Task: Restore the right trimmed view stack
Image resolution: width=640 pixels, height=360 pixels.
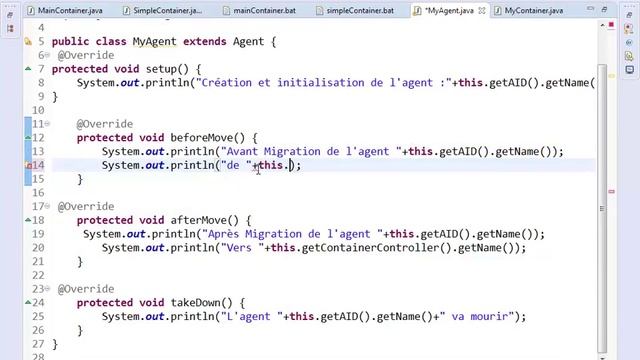Action: coord(629,15)
